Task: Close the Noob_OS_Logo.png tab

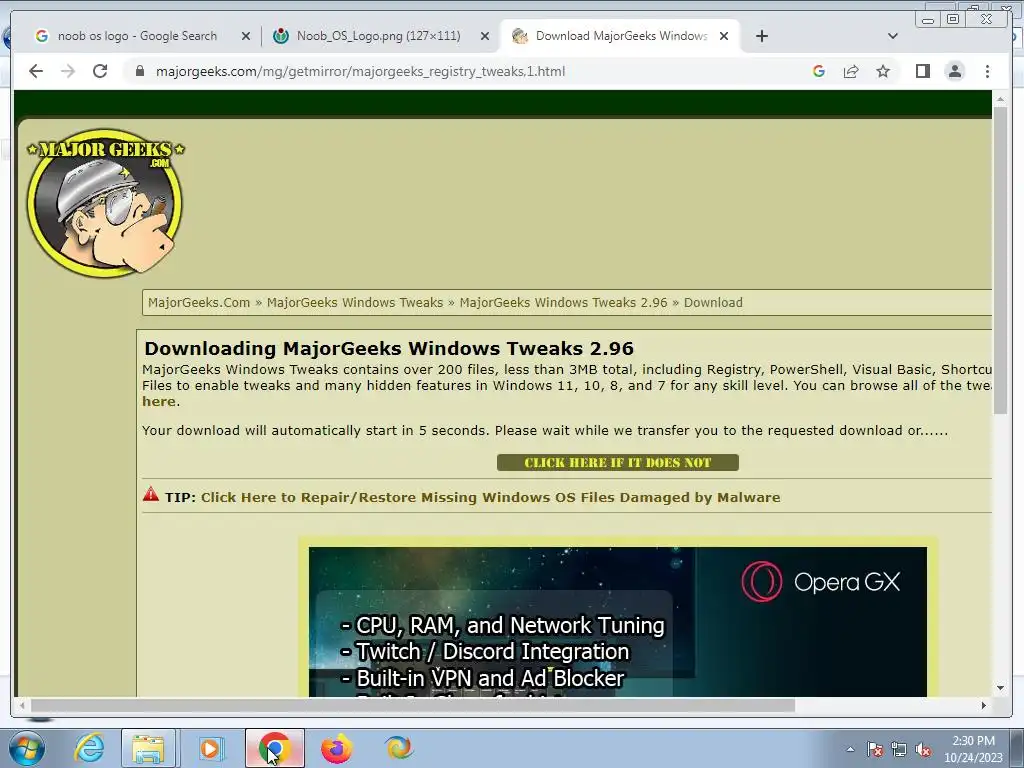Action: click(x=485, y=36)
